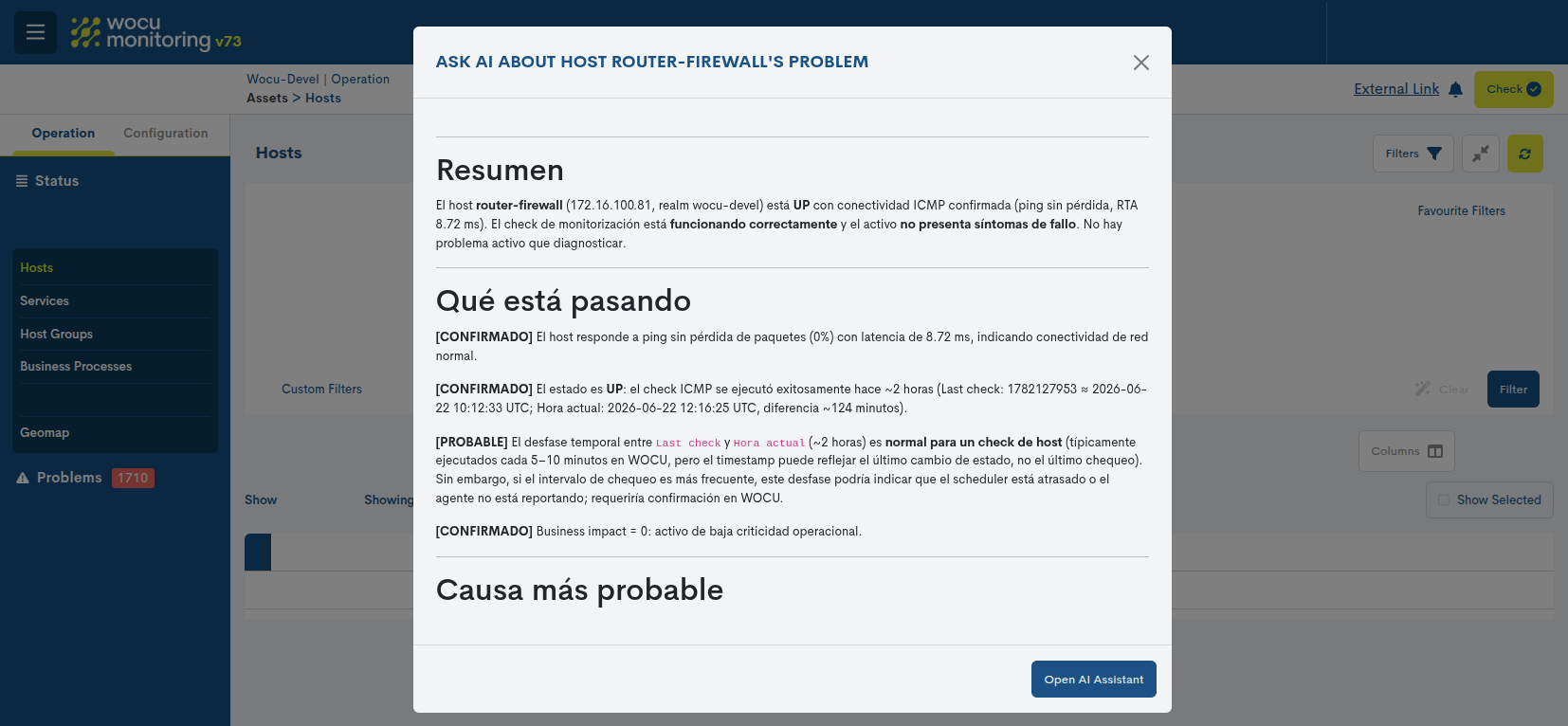Refresh the Hosts list
The width and height of the screenshot is (1568, 726).
click(1524, 154)
